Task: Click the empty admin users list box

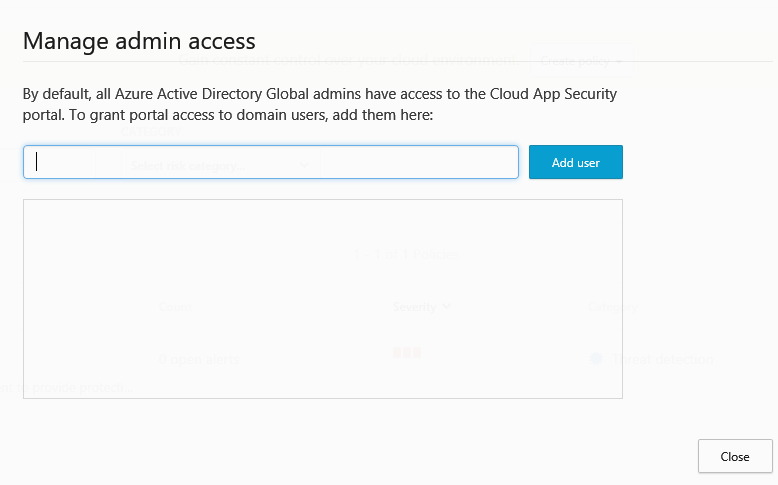Action: 322,298
